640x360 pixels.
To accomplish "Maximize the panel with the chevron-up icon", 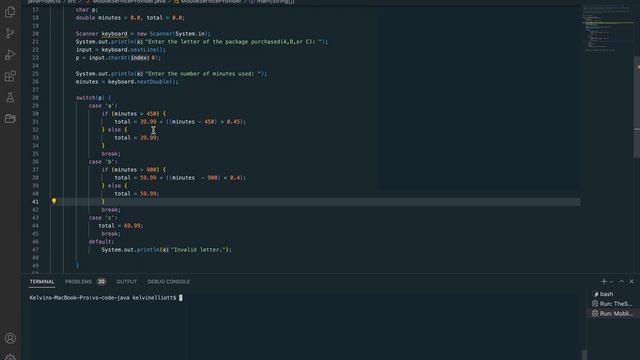I will (x=621, y=281).
